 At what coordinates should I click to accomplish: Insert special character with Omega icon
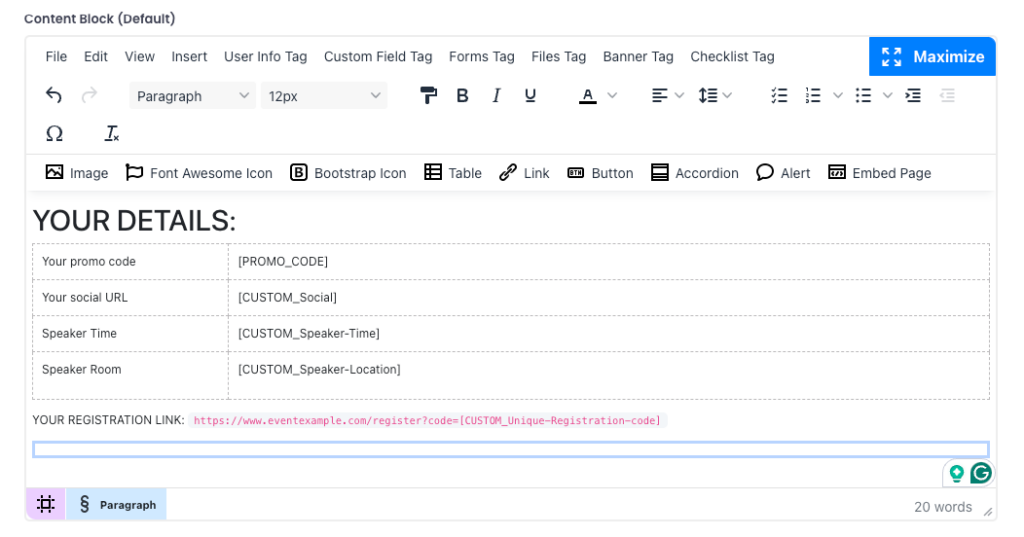tap(54, 134)
